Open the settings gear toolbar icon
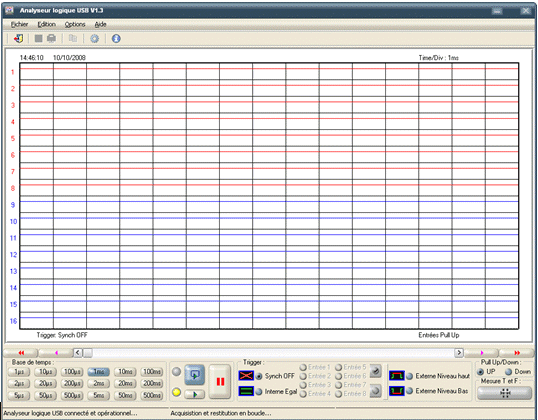 pos(95,38)
